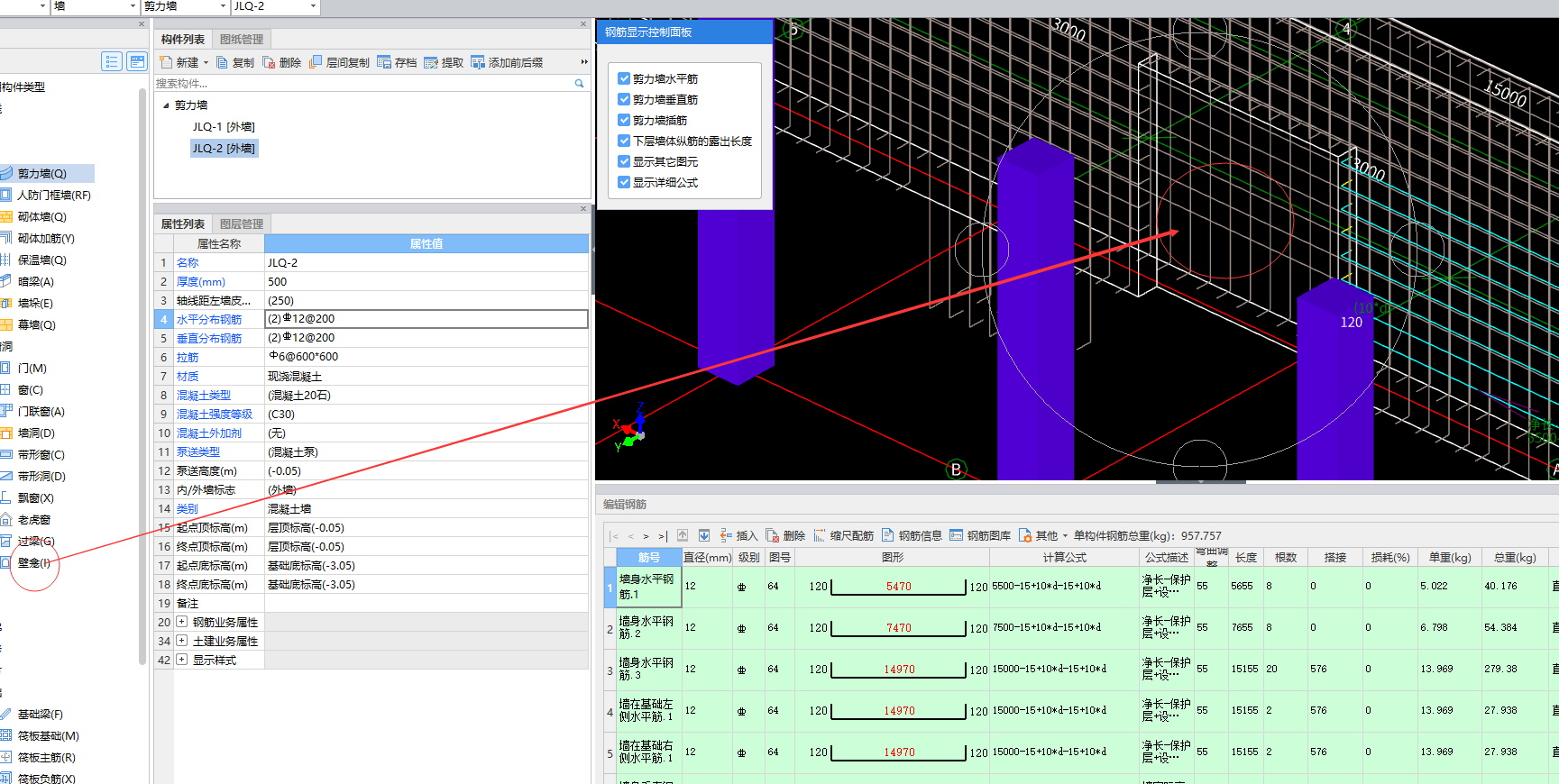The image size is (1559, 784).
Task: Click the 层间复制 (copy between floors) icon
Action: pos(316,62)
